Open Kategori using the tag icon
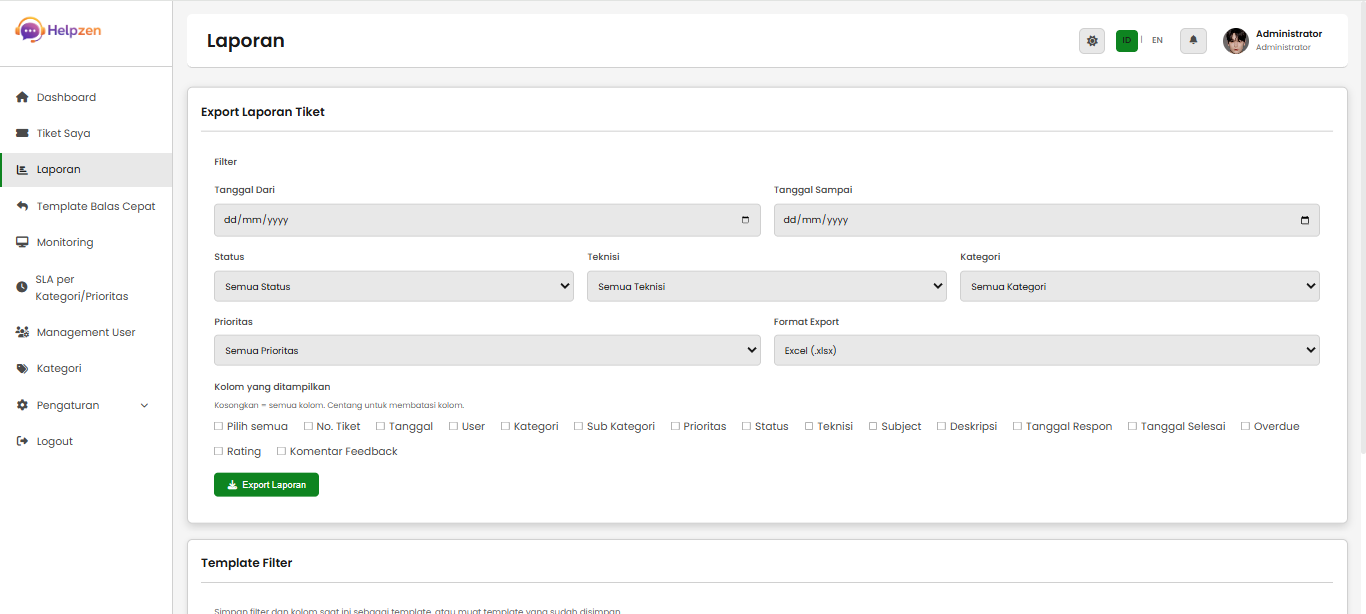The image size is (1366, 614). [21, 367]
